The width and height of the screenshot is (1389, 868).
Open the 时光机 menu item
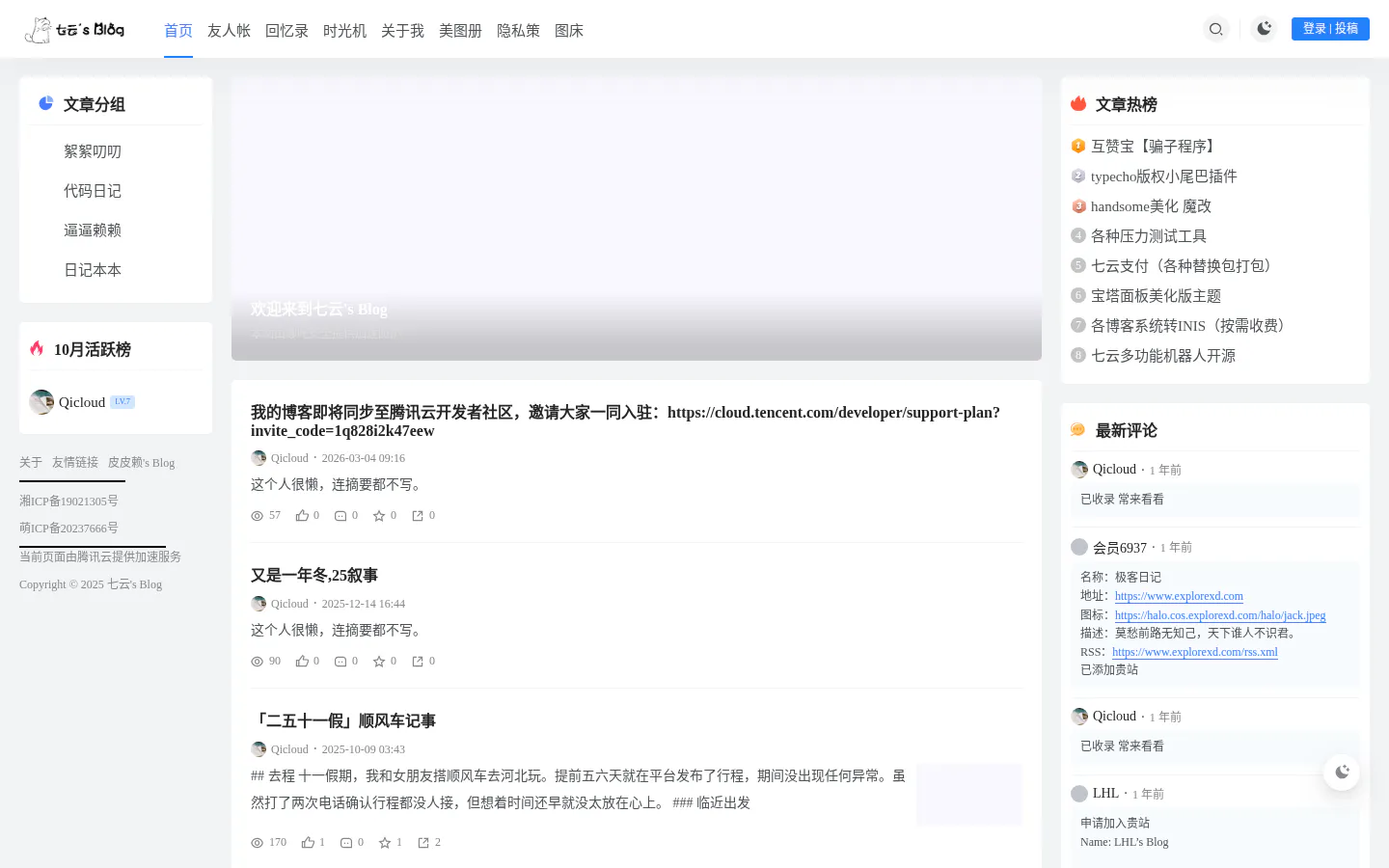coord(344,31)
